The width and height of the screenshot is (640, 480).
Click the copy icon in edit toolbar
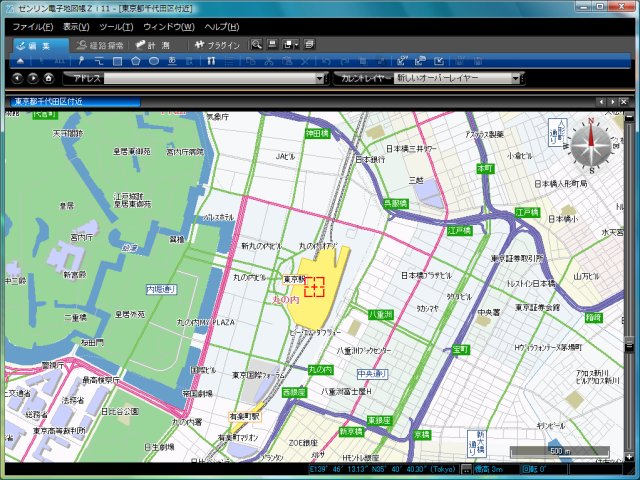coord(250,61)
